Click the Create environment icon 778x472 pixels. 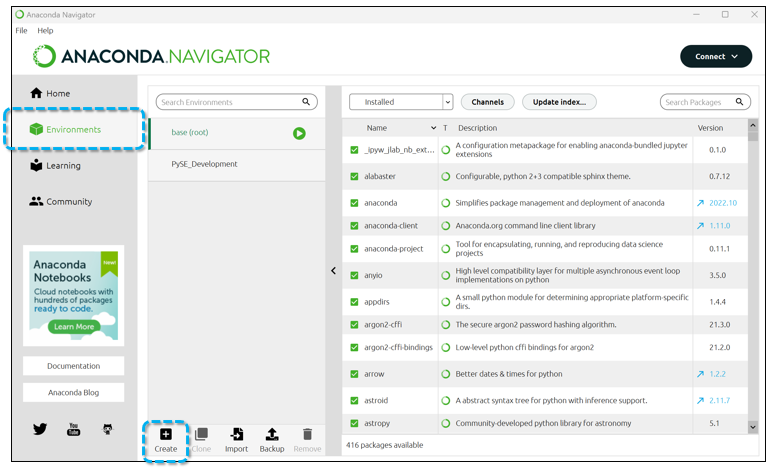coord(166,434)
